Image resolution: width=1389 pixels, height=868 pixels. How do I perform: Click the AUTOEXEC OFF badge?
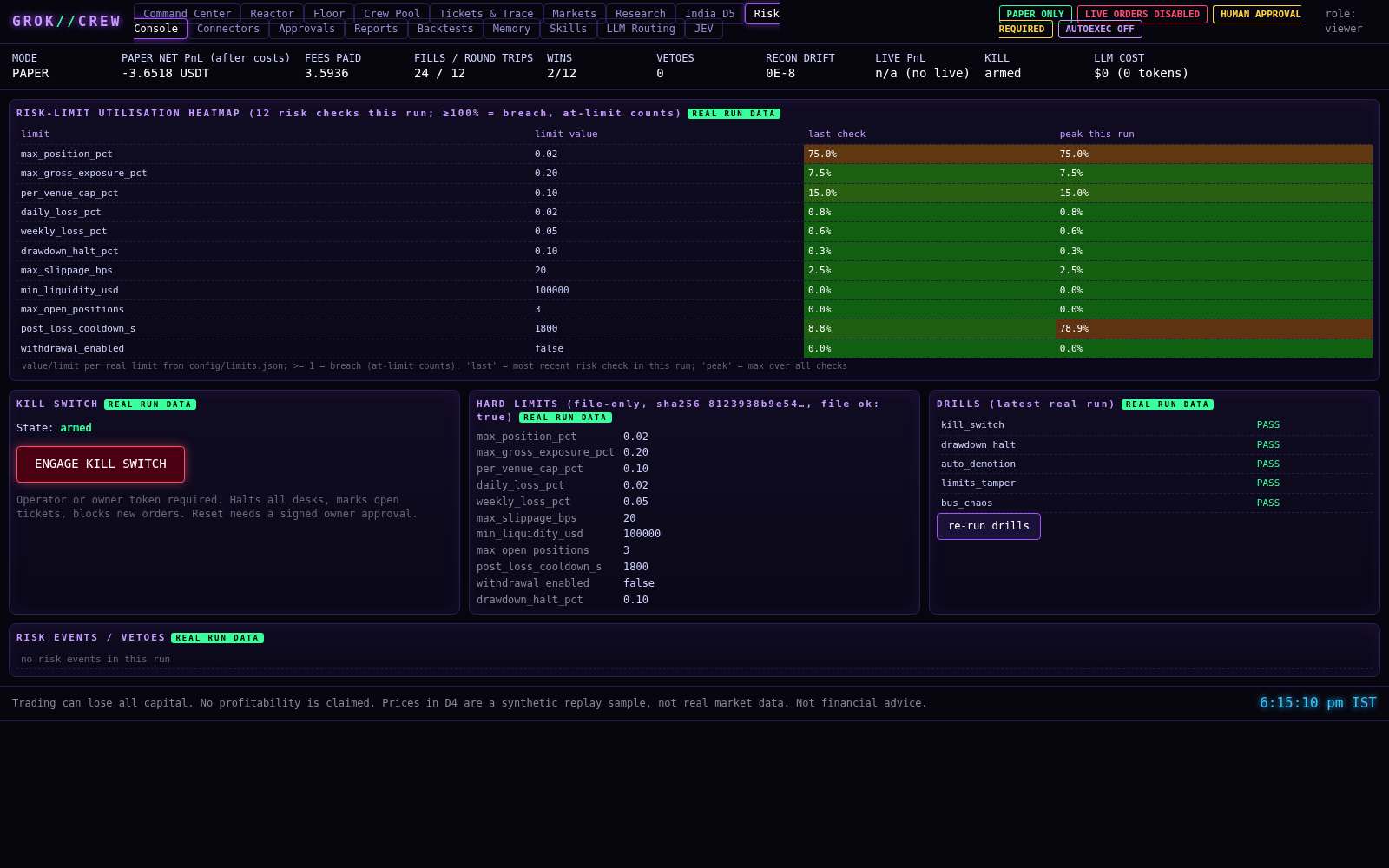coord(1100,30)
